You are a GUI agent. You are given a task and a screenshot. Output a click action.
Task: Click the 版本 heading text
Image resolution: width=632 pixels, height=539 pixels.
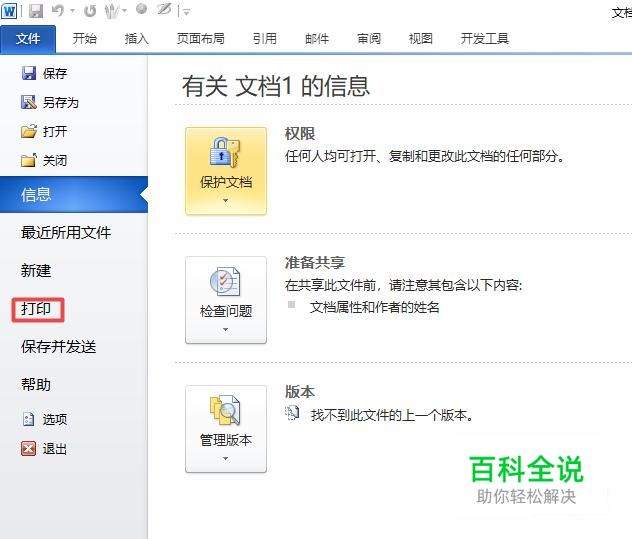click(x=300, y=391)
